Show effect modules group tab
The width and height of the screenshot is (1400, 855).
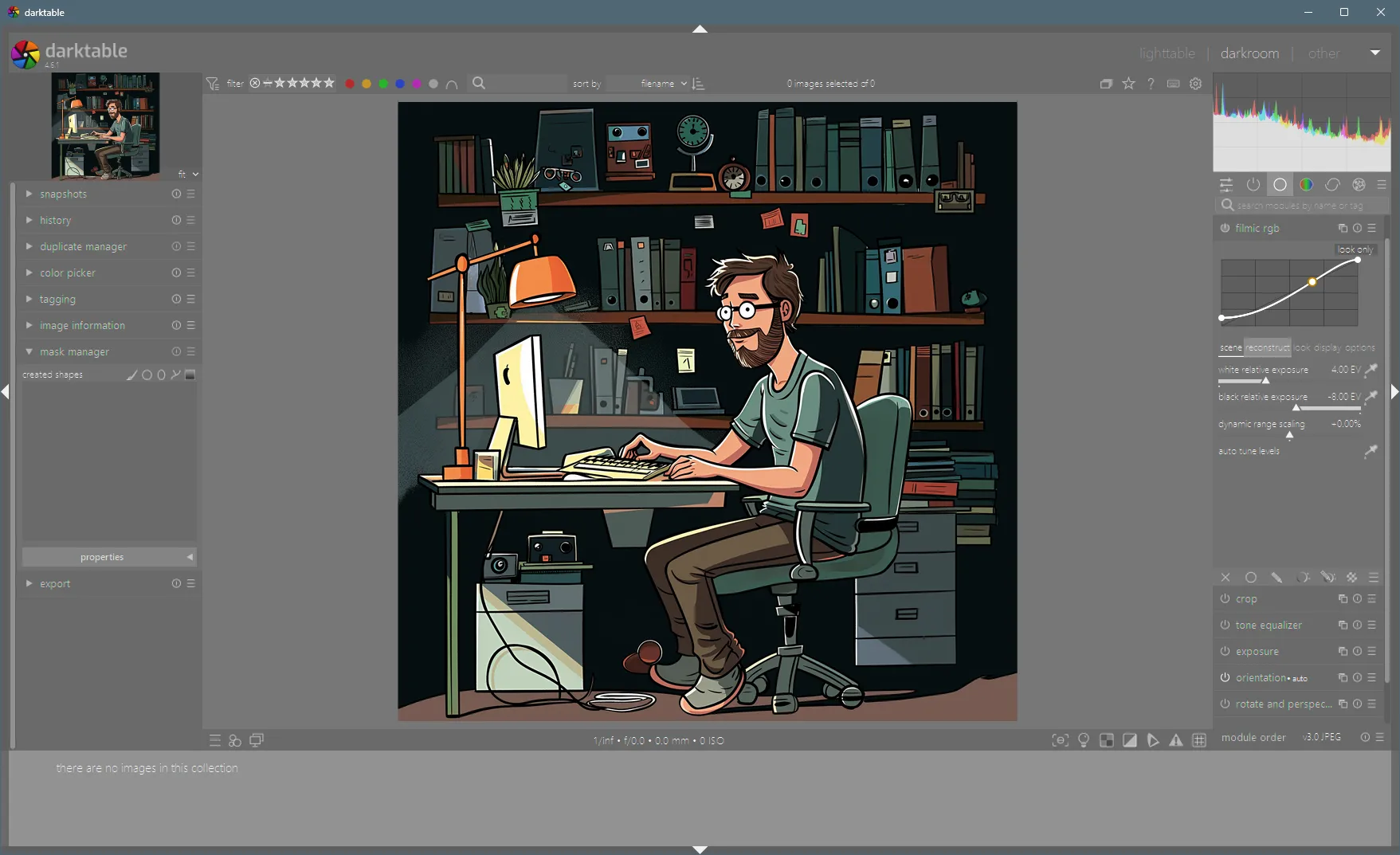pyautogui.click(x=1359, y=185)
